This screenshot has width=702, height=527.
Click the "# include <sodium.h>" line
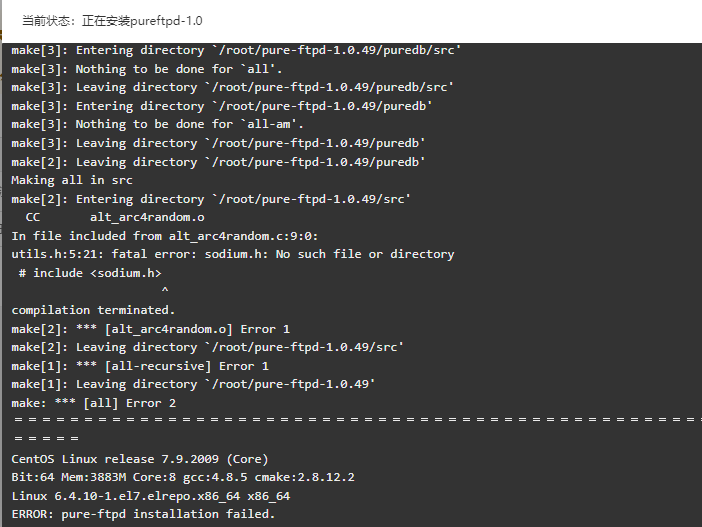[89, 273]
